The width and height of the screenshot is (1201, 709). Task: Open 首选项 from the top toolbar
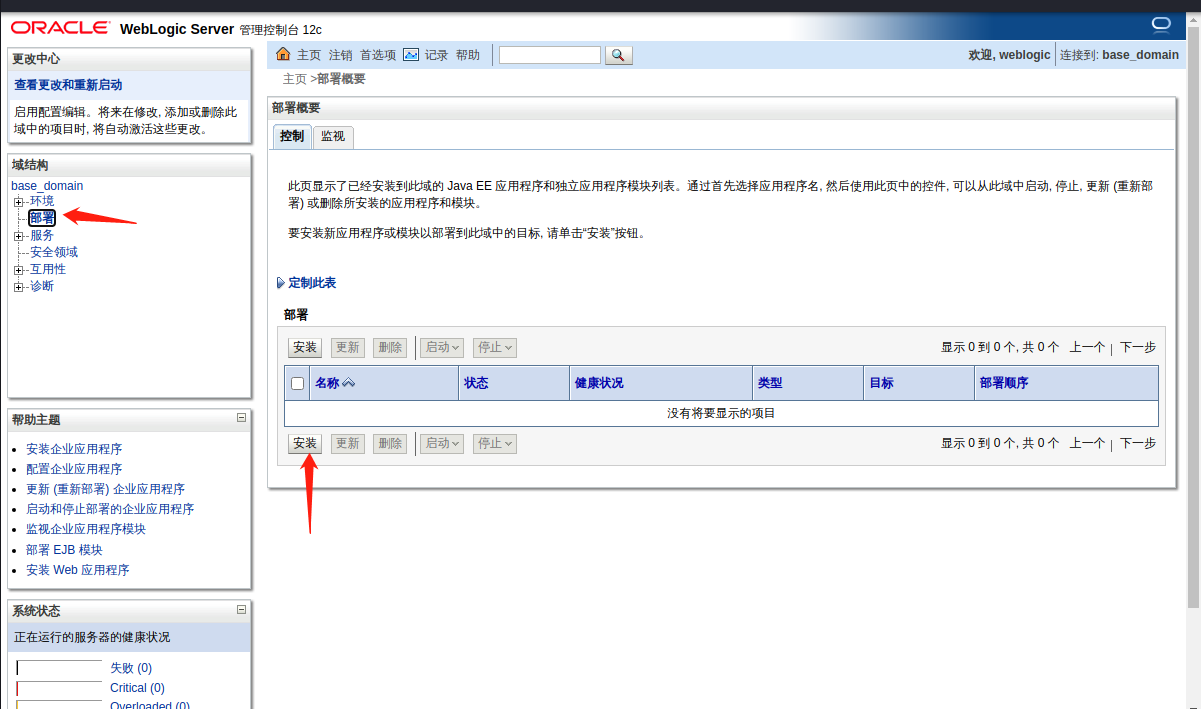(378, 55)
